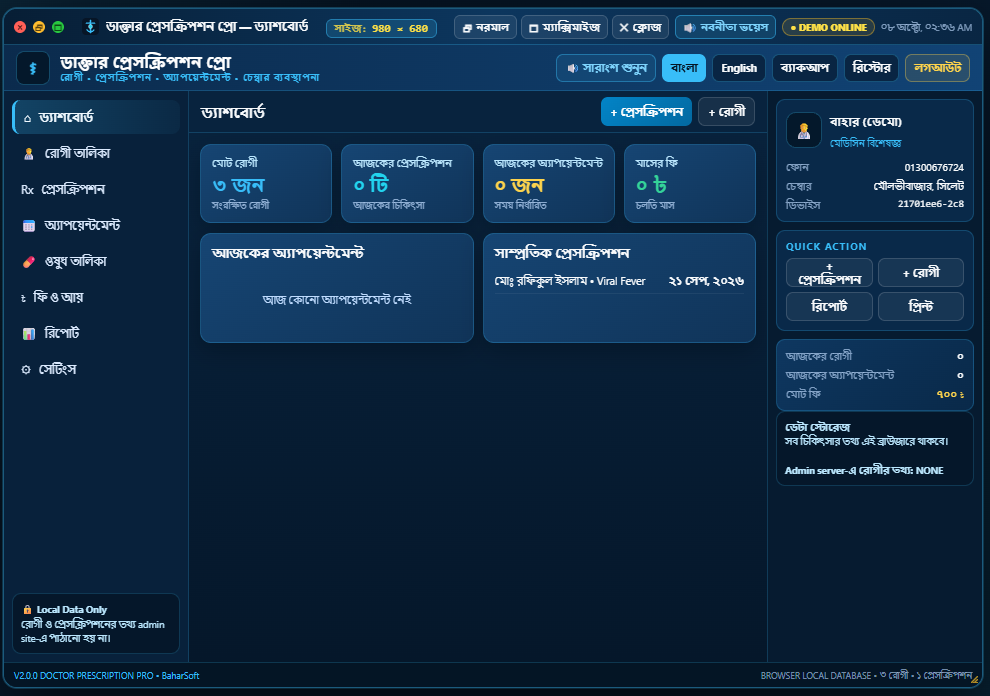
Task: Click the speaker icon on সারাংশ শুনুন
Action: pos(572,68)
